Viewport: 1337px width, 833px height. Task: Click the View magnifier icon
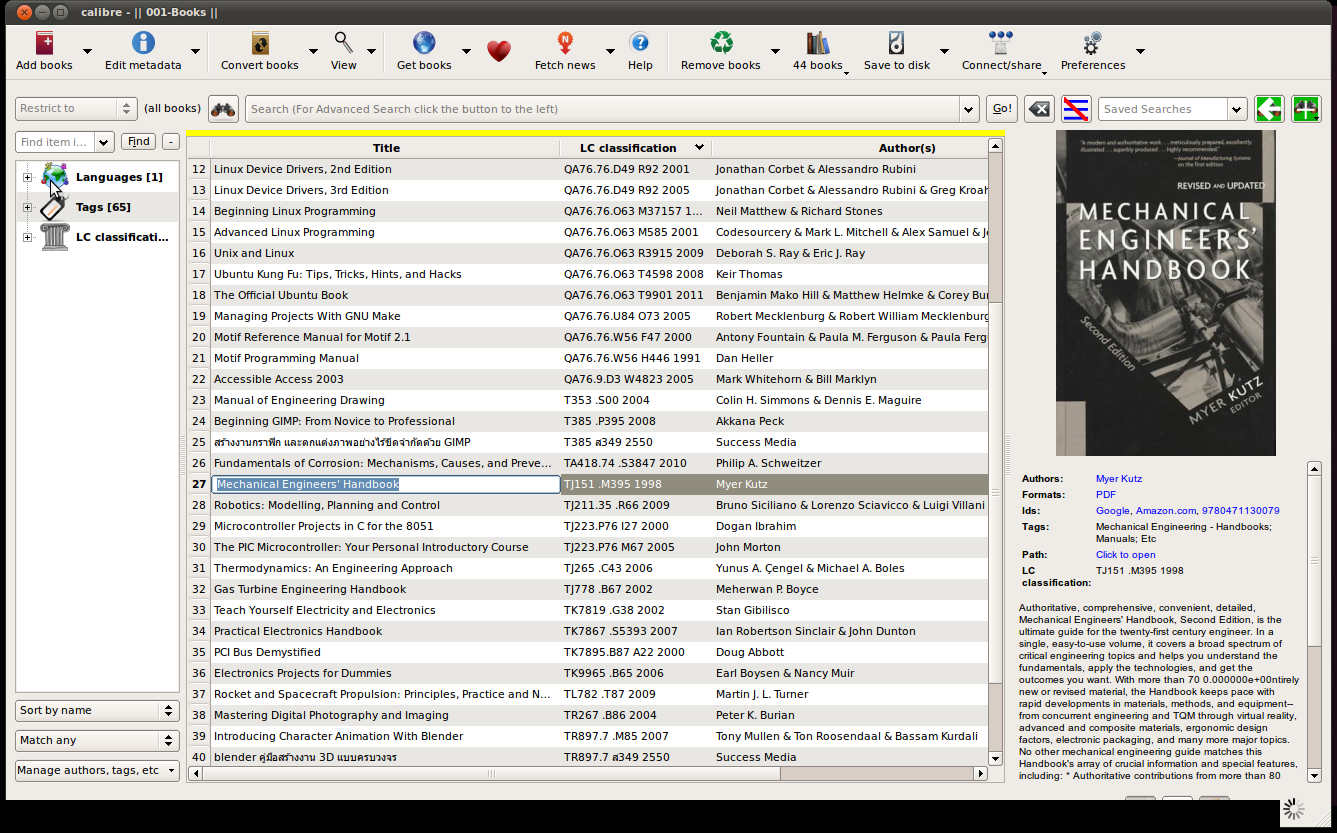344,43
